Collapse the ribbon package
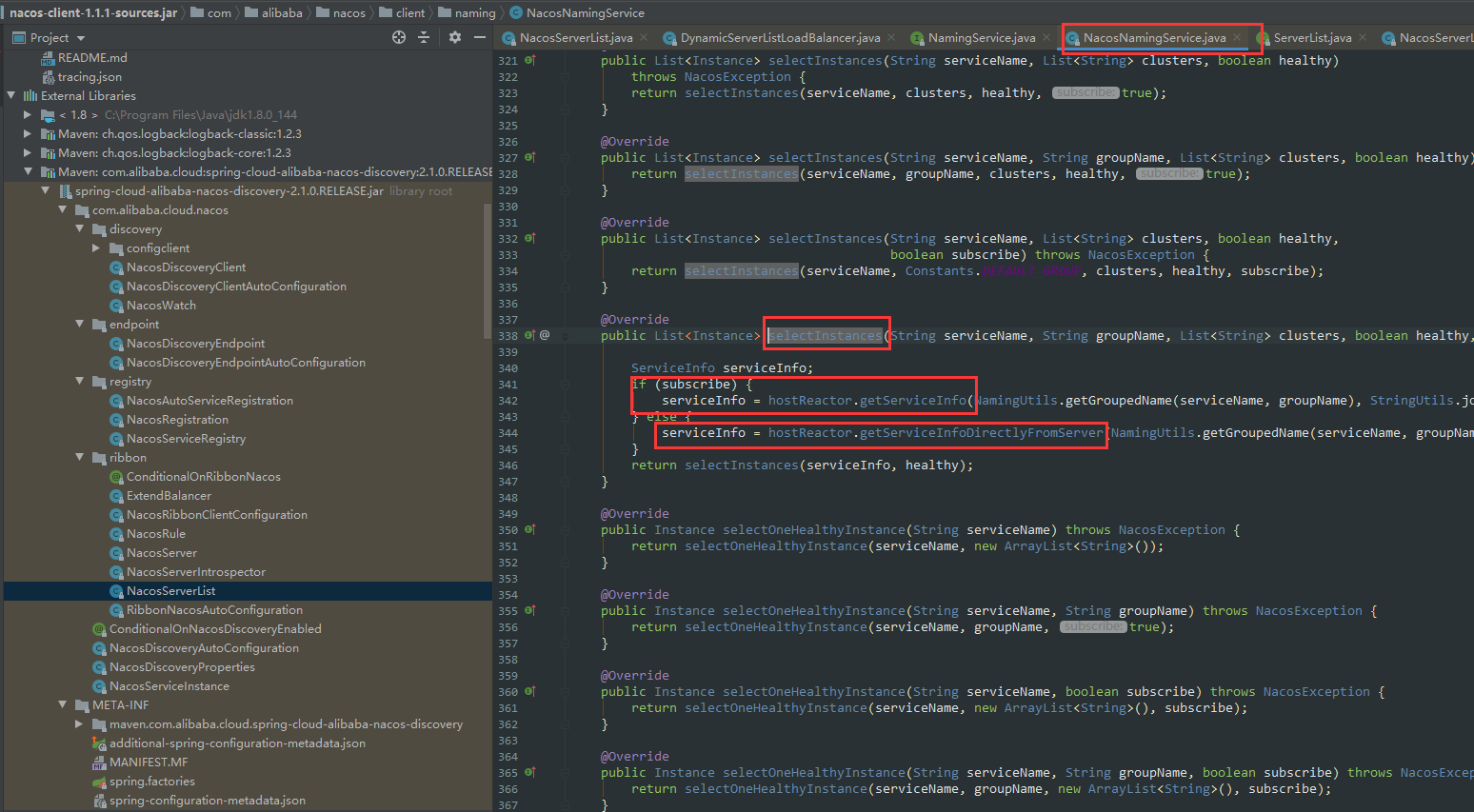The height and width of the screenshot is (812, 1474). point(79,457)
